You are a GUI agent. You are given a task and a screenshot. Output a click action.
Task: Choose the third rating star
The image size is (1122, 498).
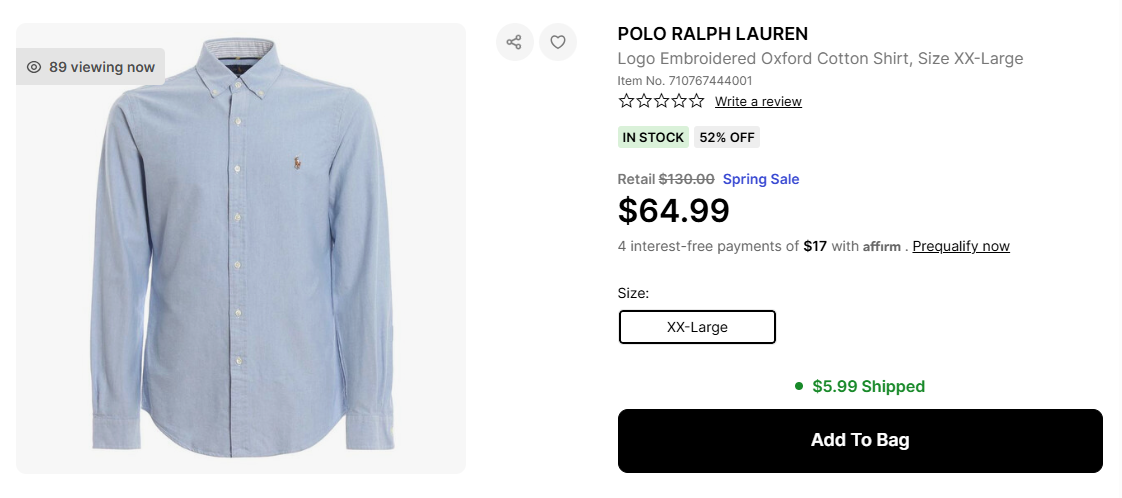click(x=661, y=101)
